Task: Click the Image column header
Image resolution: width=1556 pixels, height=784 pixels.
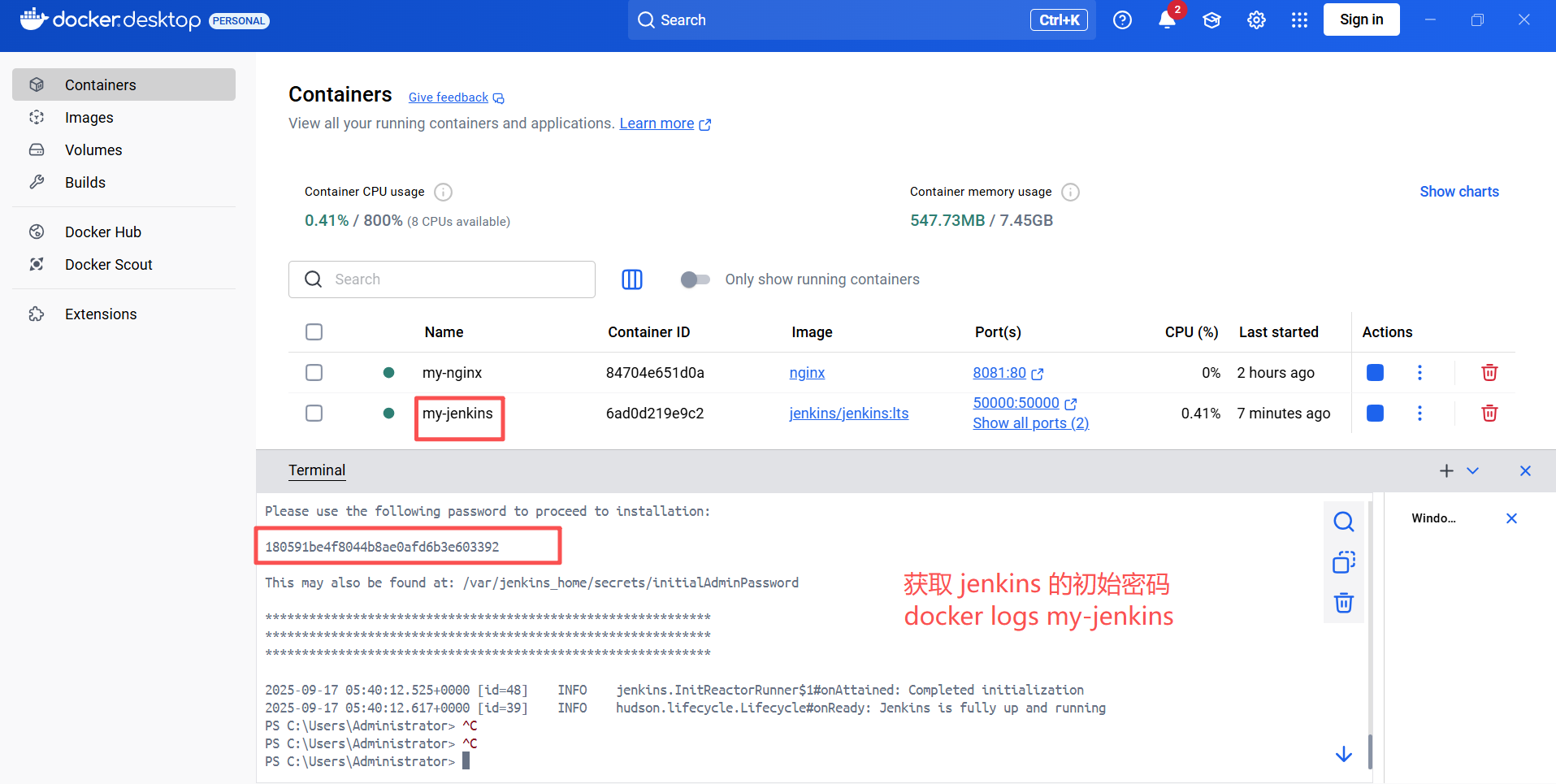Action: [812, 331]
